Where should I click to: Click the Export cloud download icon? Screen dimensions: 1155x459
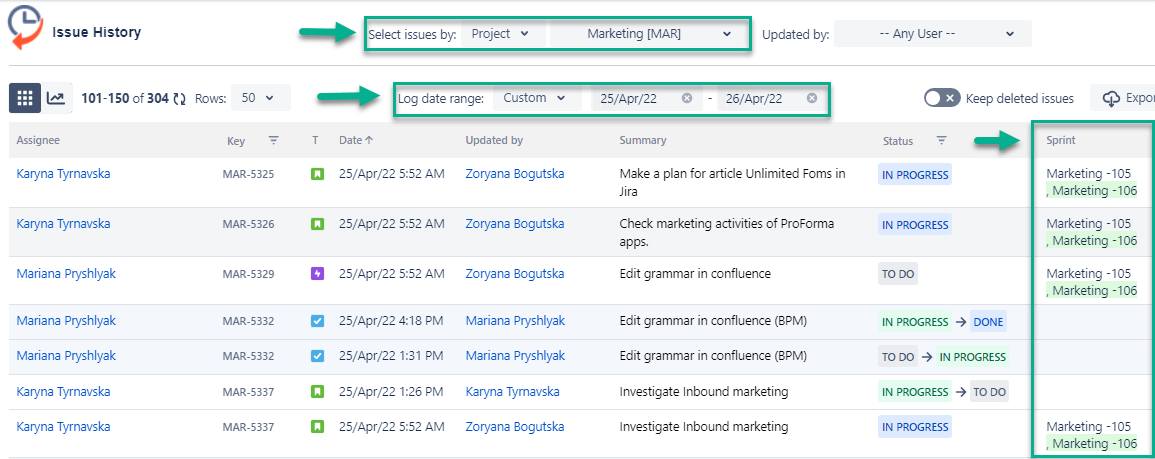pos(1111,98)
